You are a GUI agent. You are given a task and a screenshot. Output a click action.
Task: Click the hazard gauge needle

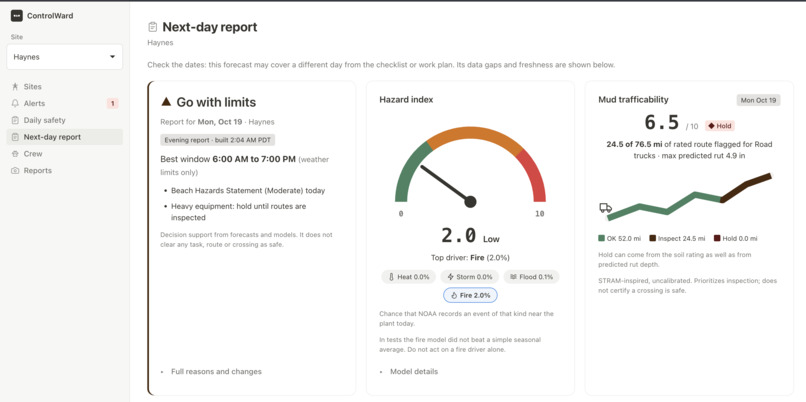pyautogui.click(x=448, y=185)
